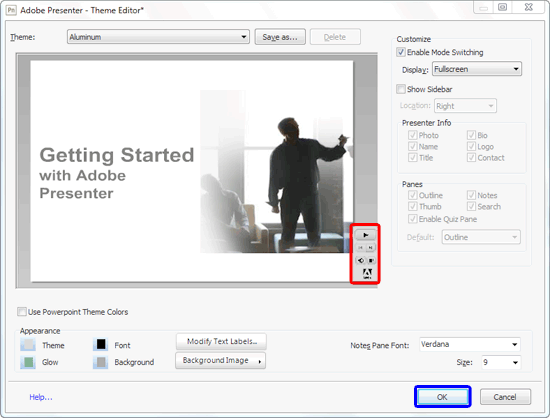
Task: Open the Help... link
Action: 41,397
